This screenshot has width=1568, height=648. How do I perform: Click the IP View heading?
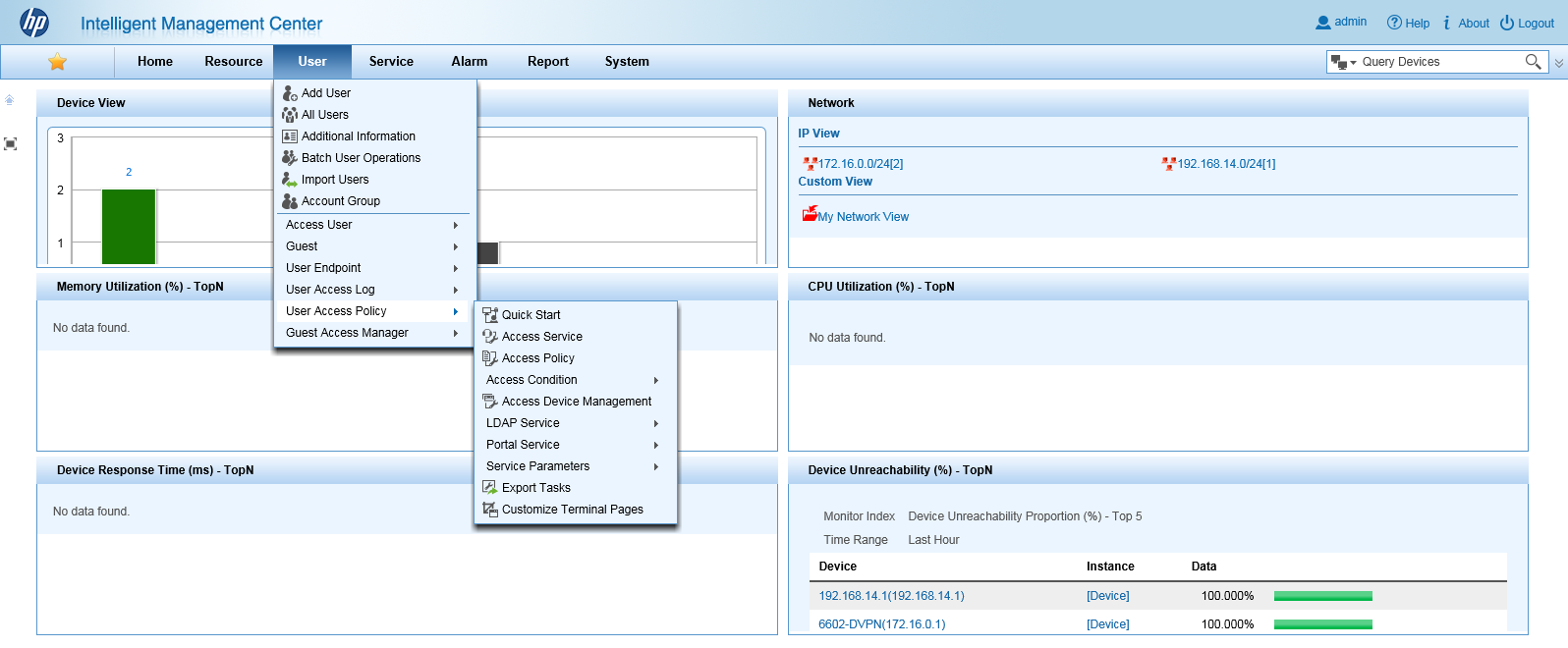(x=818, y=134)
